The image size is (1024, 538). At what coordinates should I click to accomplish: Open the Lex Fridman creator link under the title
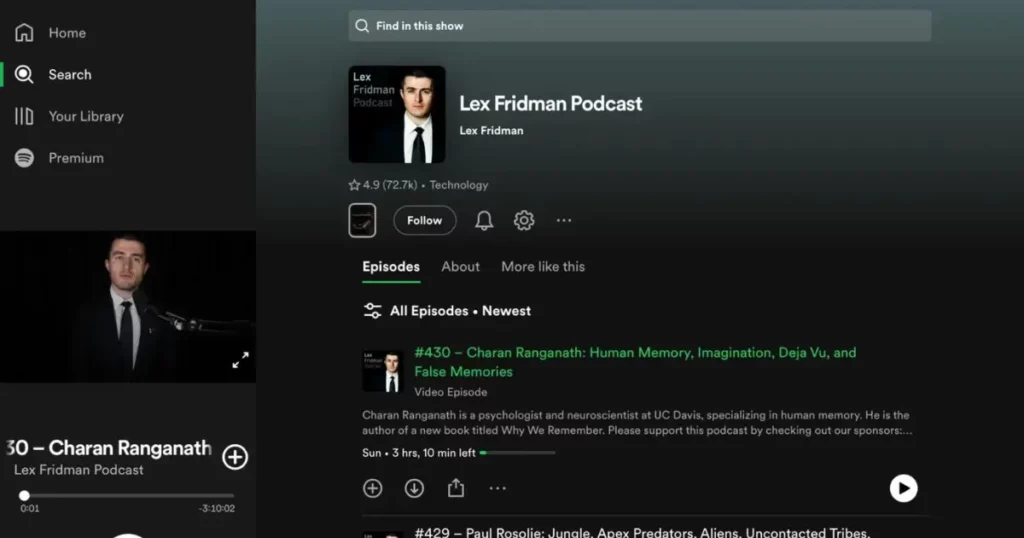(x=491, y=131)
